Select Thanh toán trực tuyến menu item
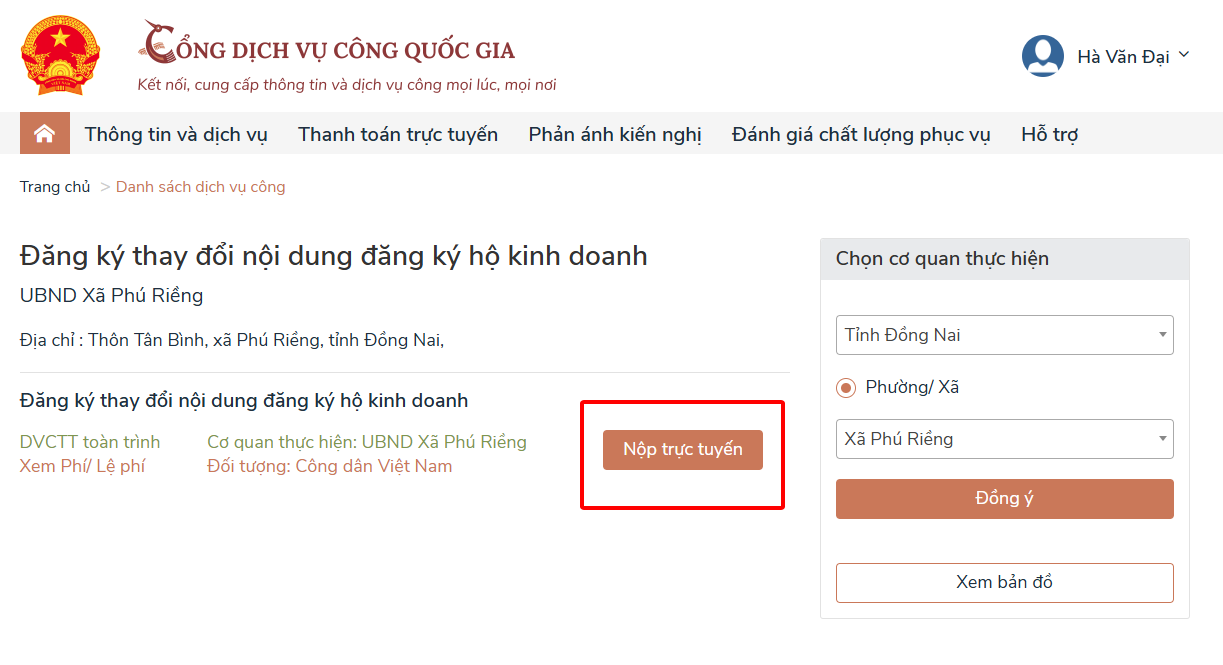1223x665 pixels. tap(397, 133)
